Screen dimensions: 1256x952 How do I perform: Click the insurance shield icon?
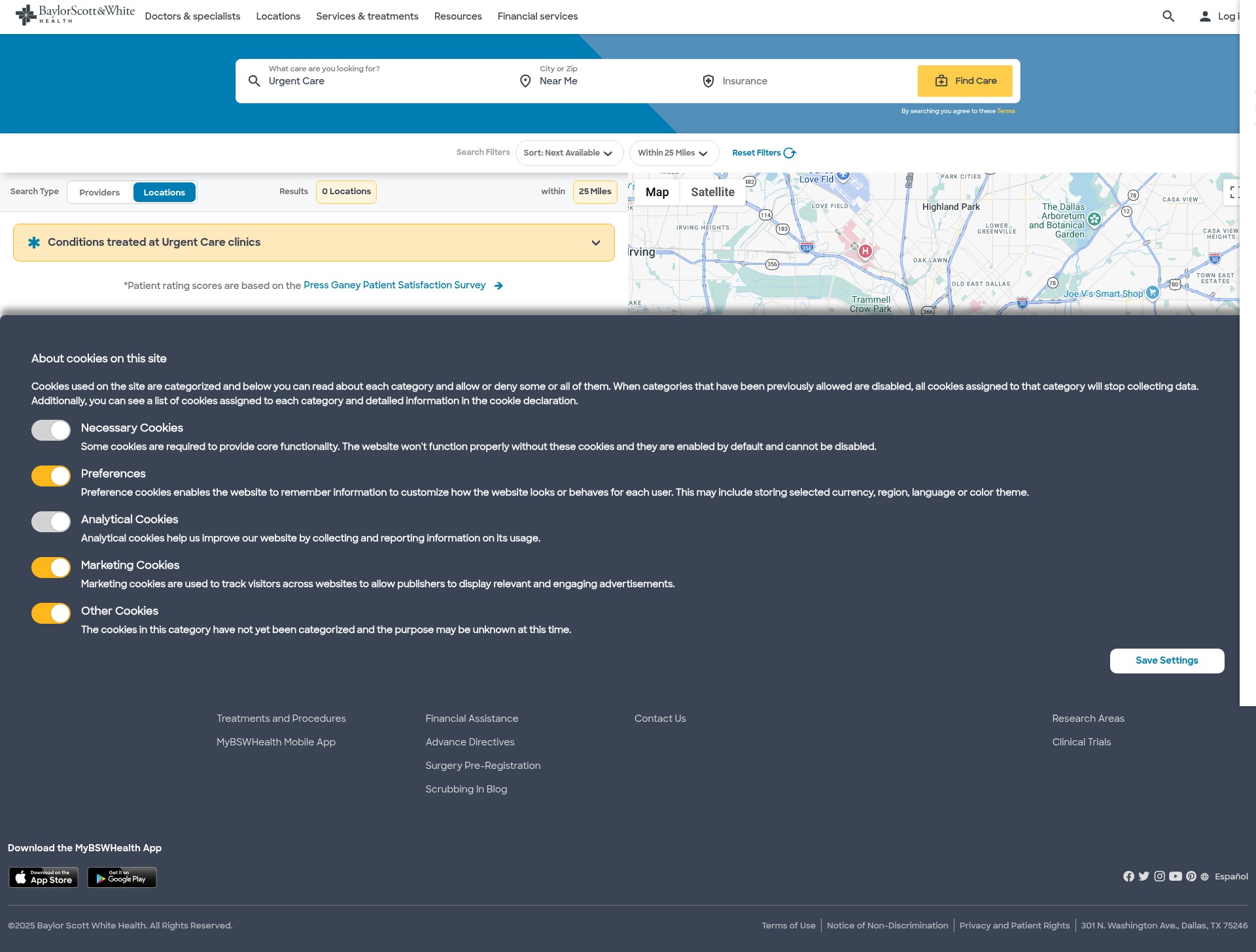(708, 81)
